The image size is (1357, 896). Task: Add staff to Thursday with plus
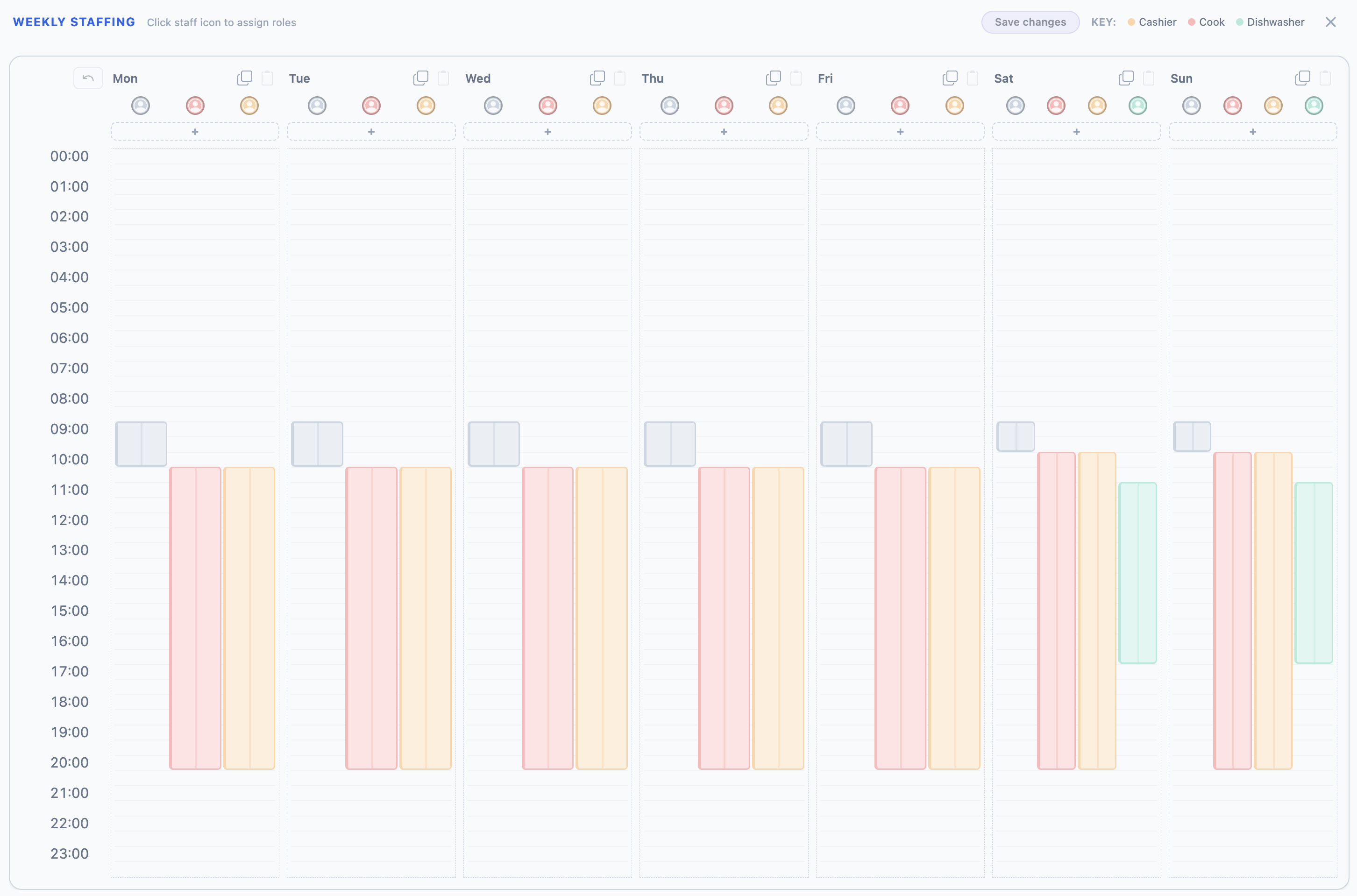tap(724, 131)
